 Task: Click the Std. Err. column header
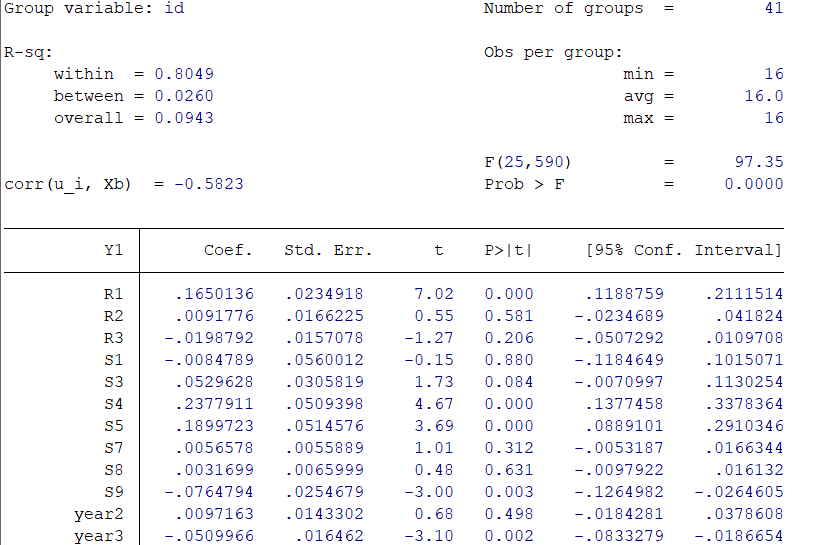tap(328, 250)
